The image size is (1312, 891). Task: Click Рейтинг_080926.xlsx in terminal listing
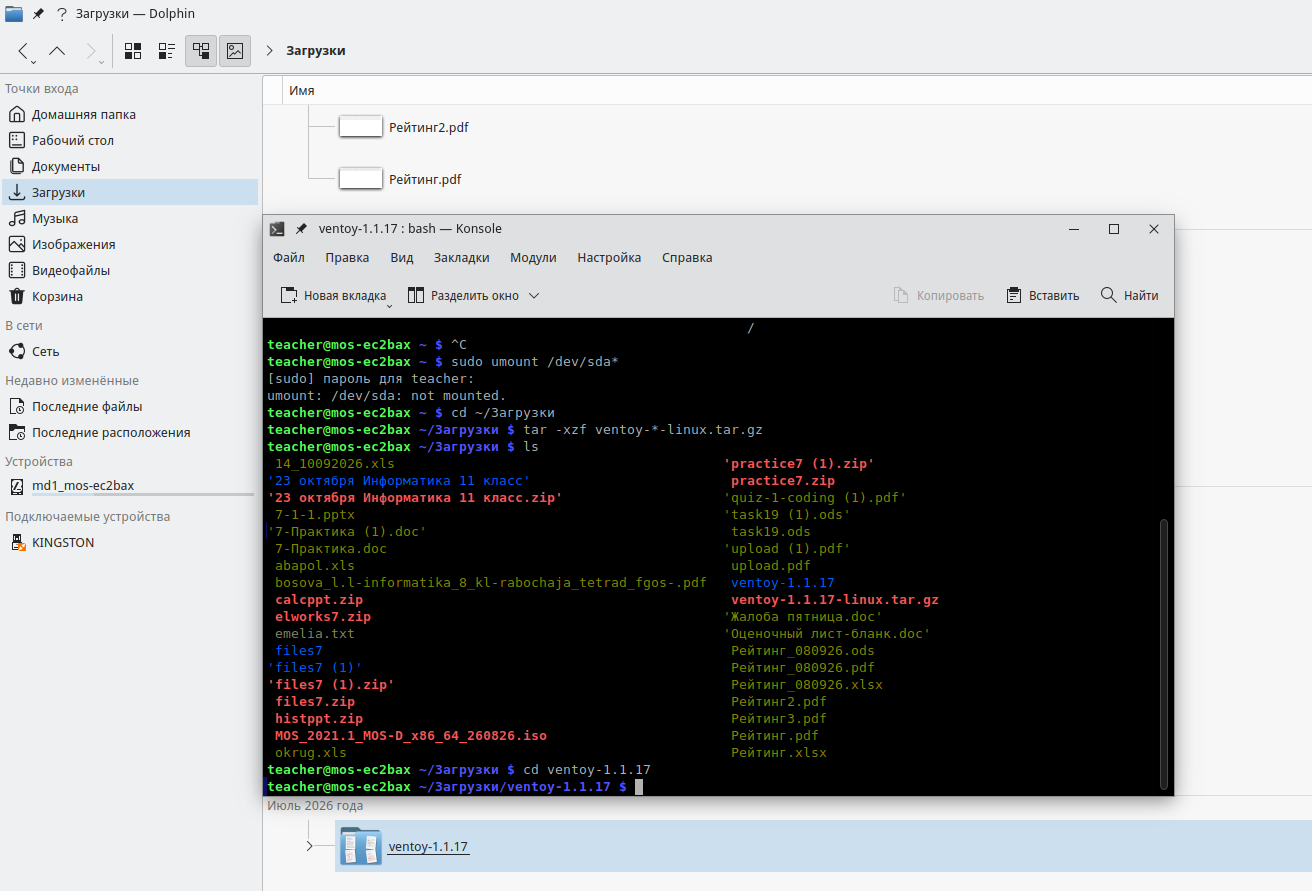coord(807,685)
